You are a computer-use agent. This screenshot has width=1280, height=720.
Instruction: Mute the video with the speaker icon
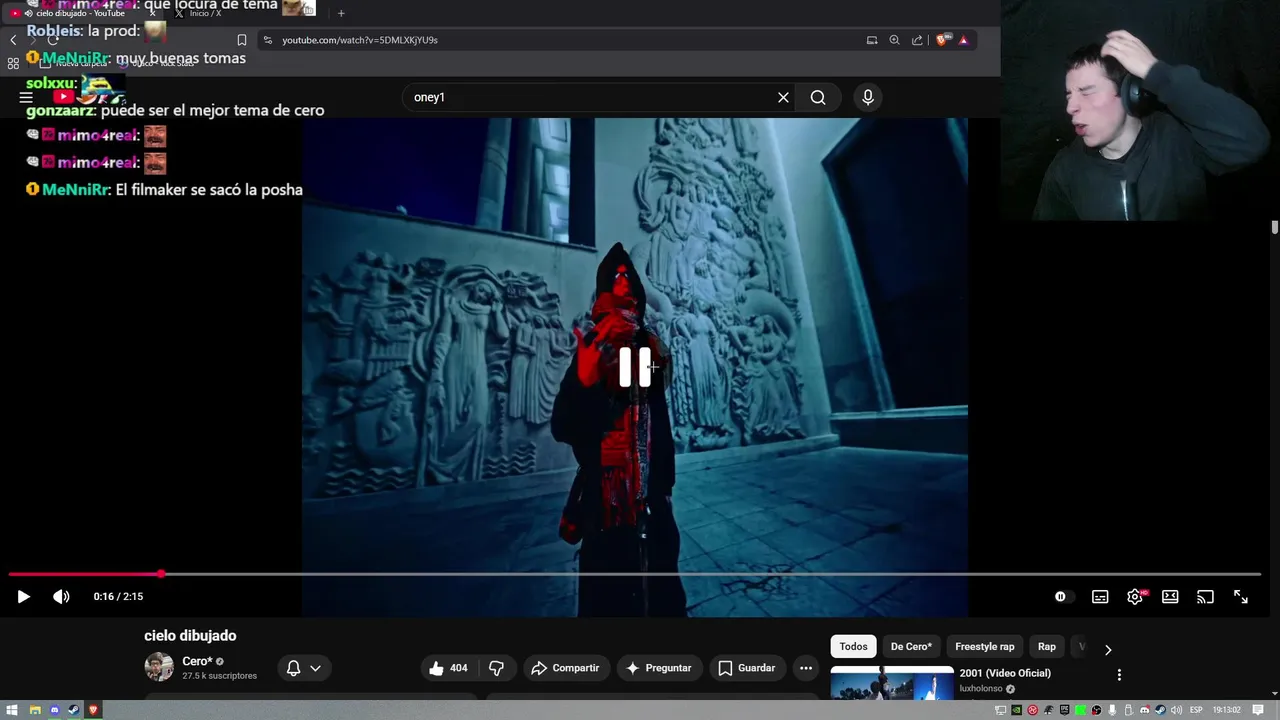tap(61, 597)
